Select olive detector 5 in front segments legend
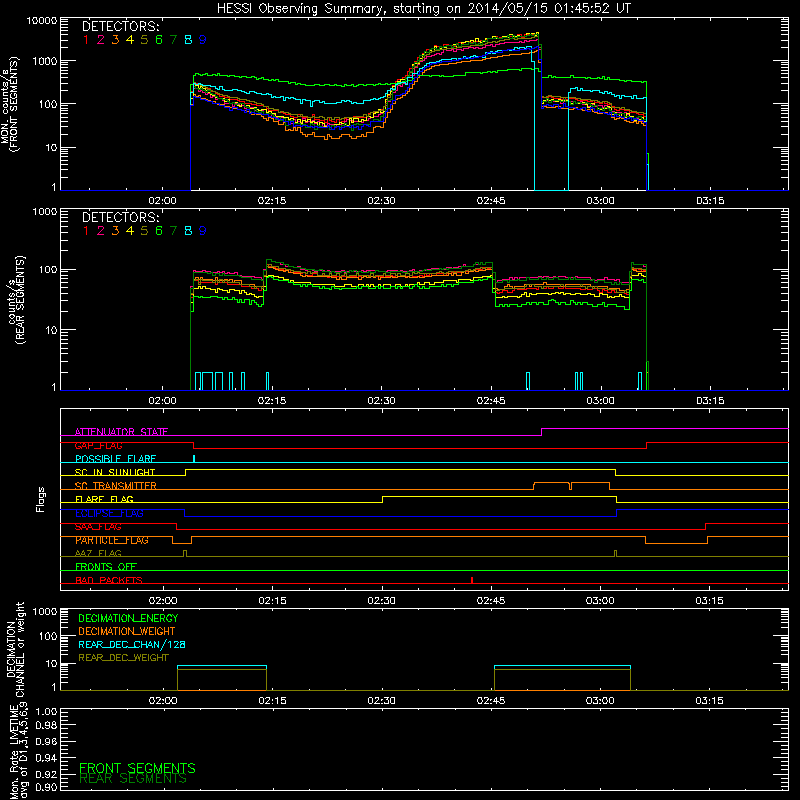 (x=144, y=40)
